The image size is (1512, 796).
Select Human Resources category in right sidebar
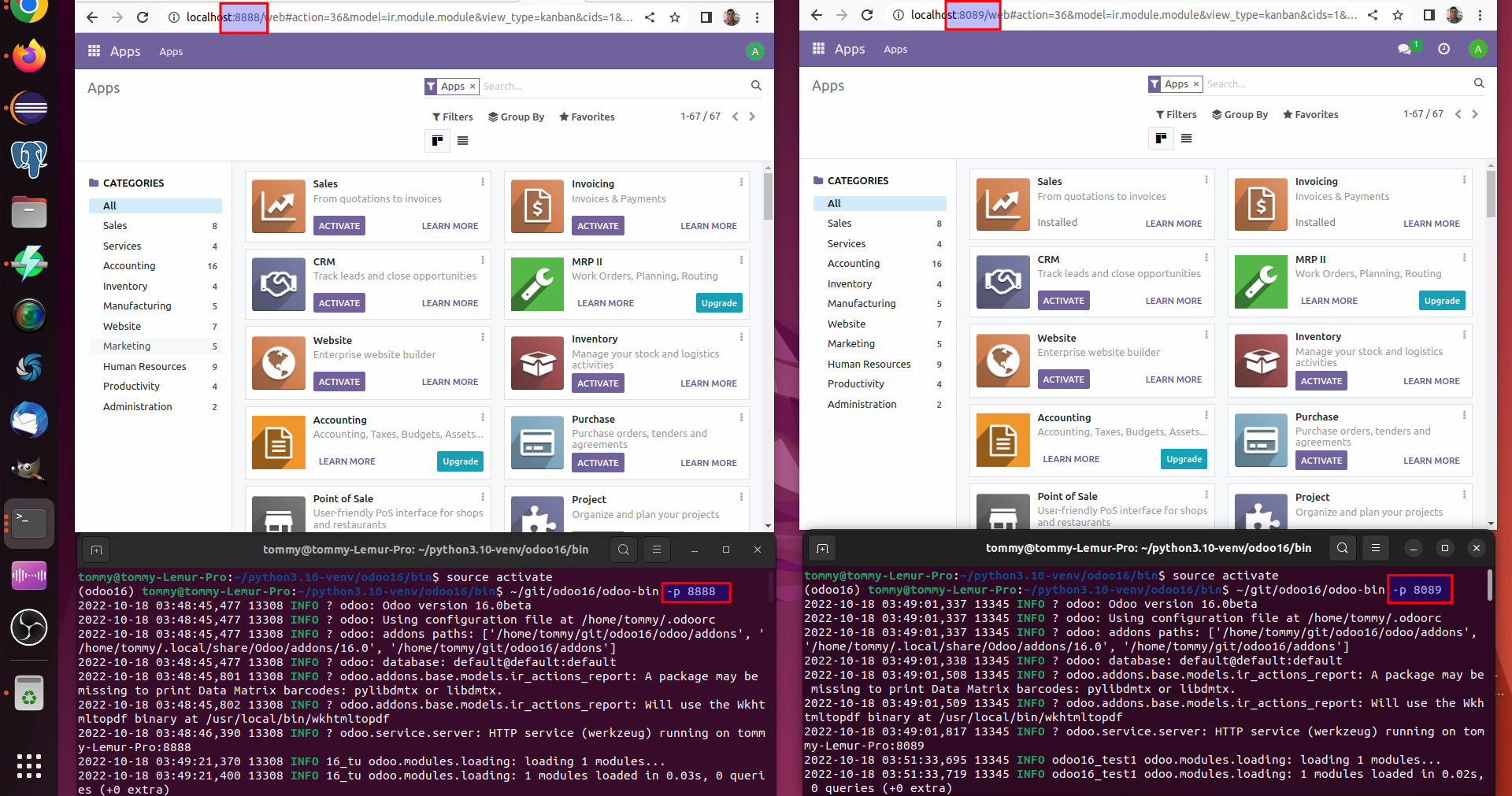(869, 364)
